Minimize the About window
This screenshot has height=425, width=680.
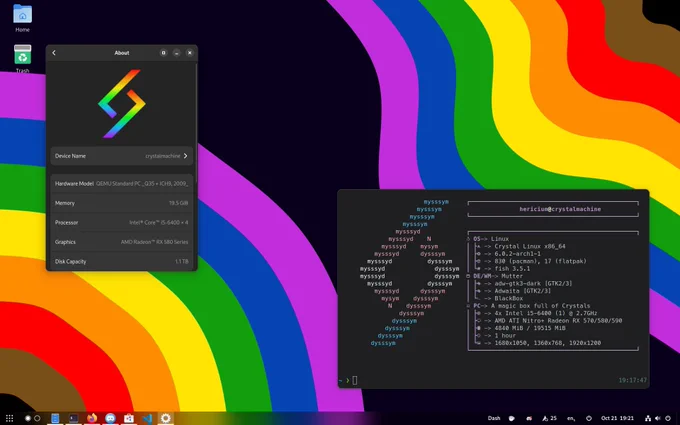177,53
